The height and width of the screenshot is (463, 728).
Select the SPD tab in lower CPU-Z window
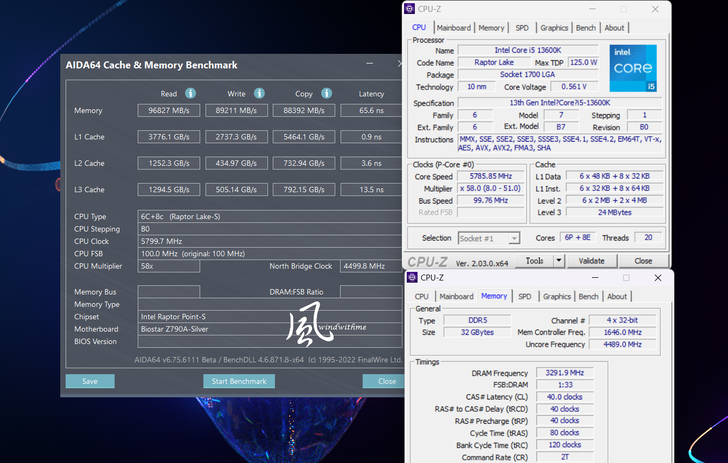click(x=524, y=296)
